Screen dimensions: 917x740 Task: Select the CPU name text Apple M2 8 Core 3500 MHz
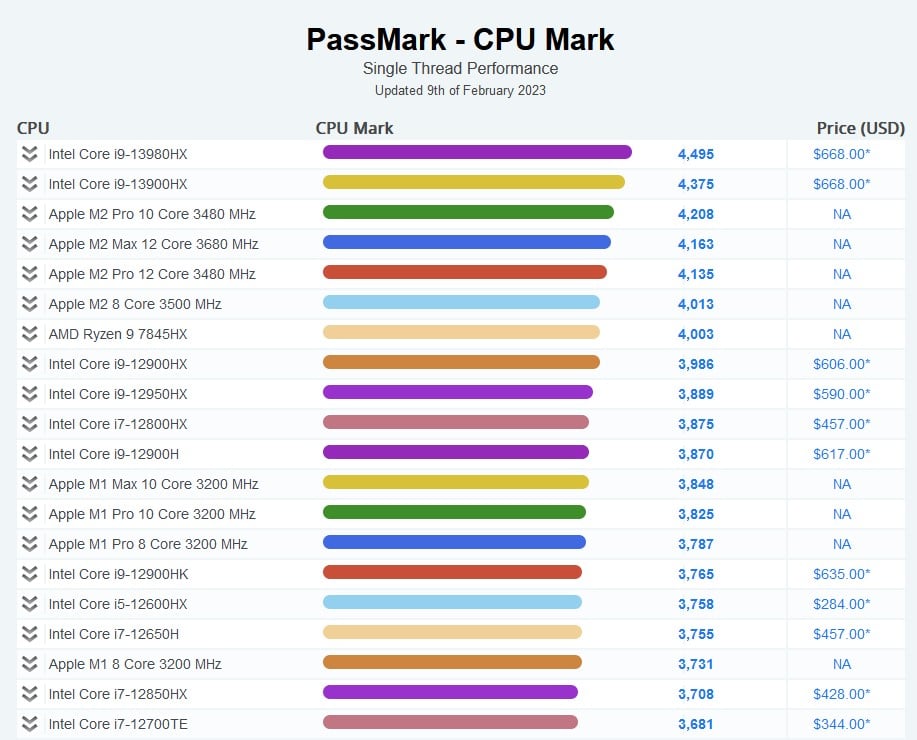[135, 304]
